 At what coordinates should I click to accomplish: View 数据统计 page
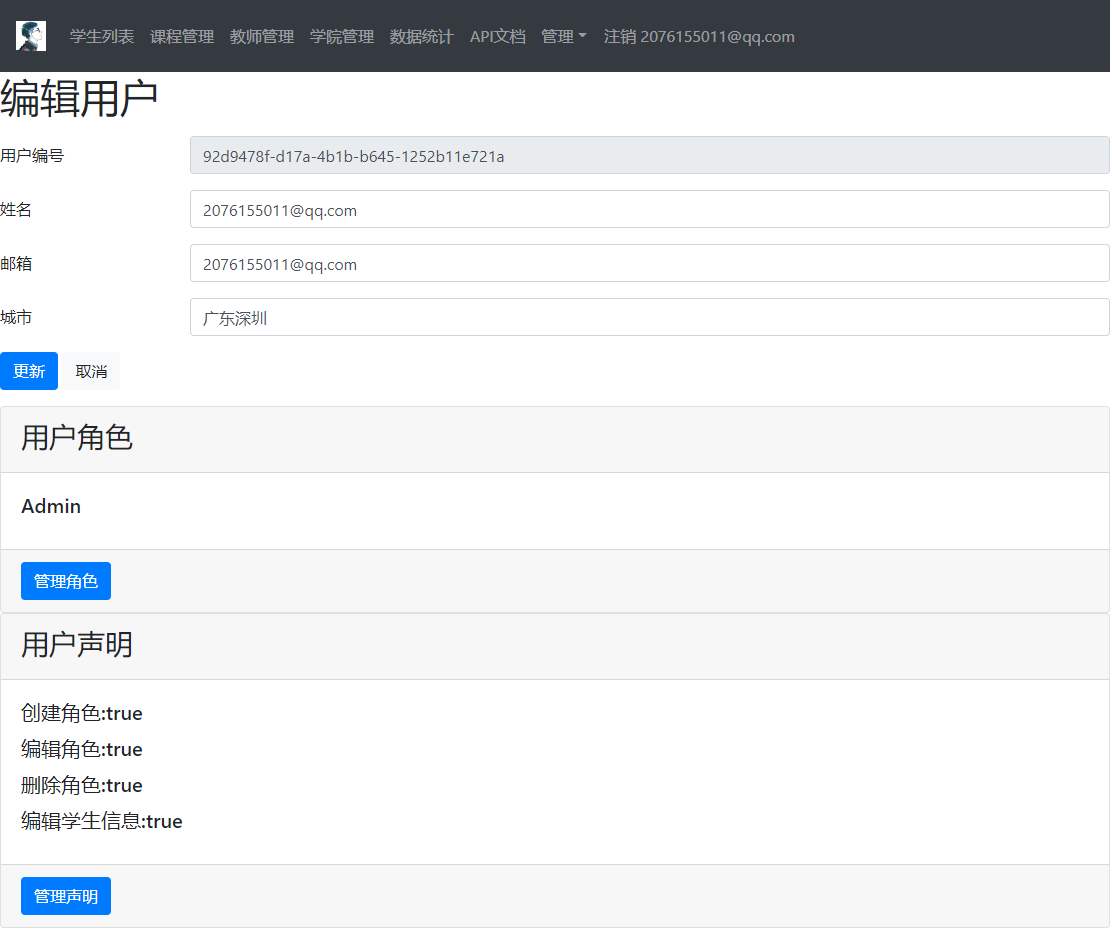coord(422,37)
